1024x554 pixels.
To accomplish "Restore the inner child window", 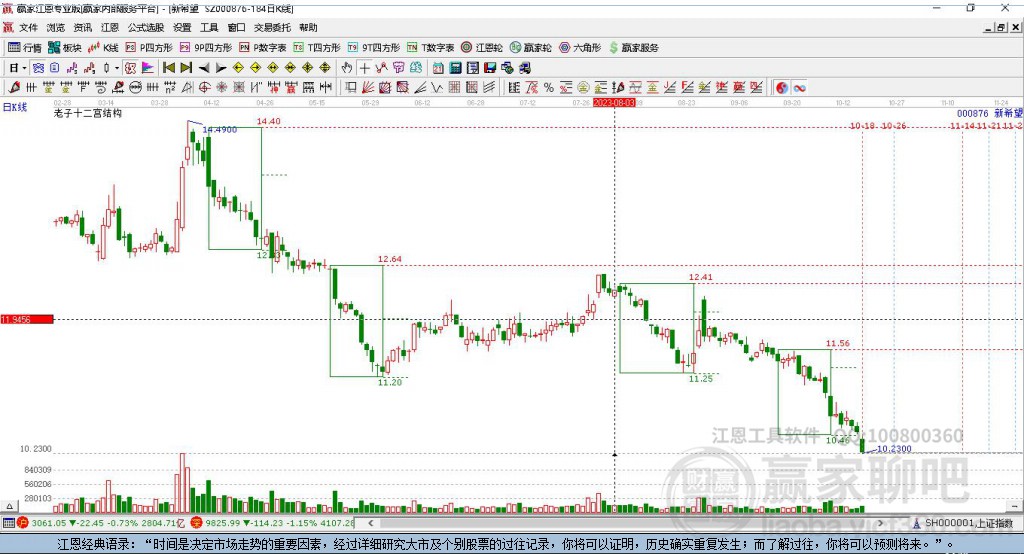I will click(1001, 27).
